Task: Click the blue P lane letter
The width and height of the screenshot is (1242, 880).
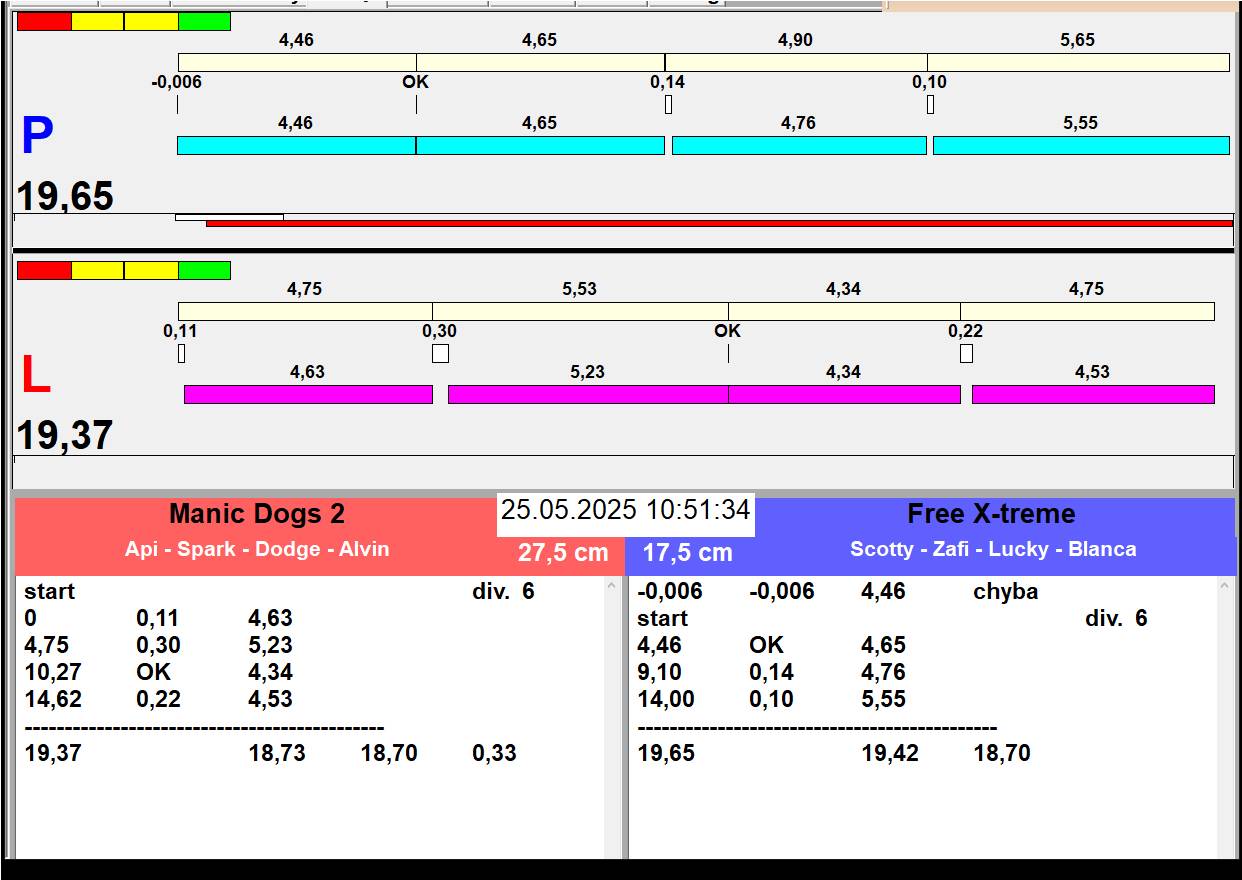Action: 37,137
